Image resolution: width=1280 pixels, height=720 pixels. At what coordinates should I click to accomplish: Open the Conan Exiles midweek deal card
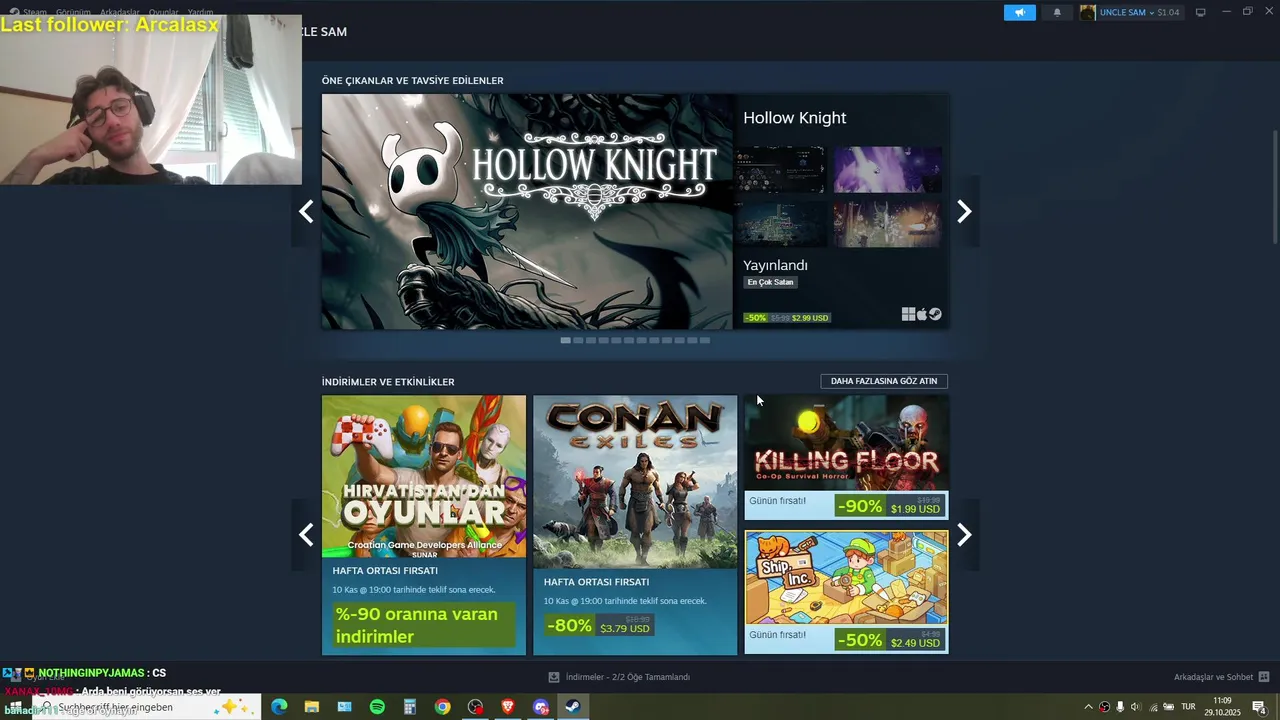click(x=635, y=525)
